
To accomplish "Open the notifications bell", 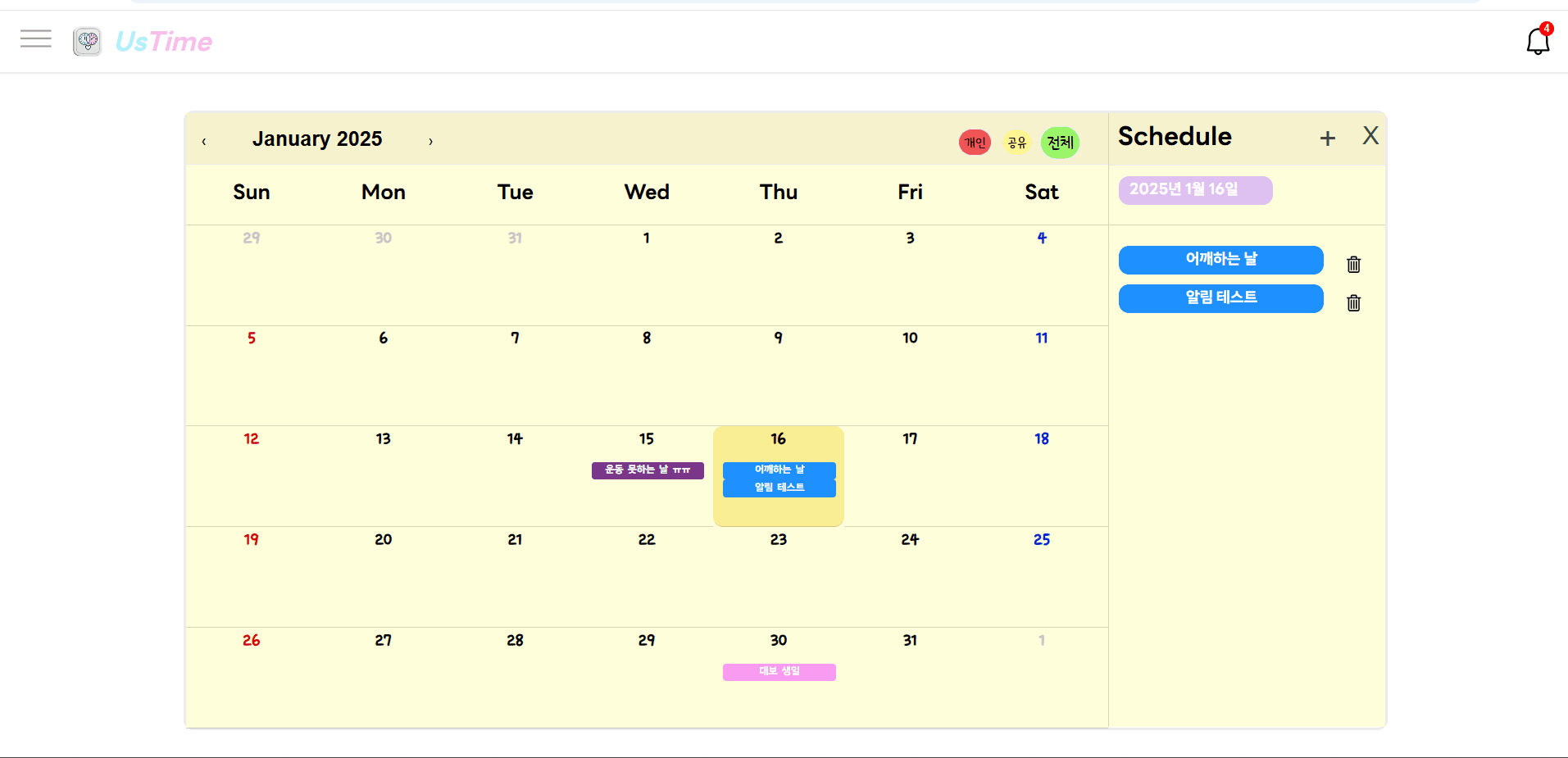I will point(1538,41).
